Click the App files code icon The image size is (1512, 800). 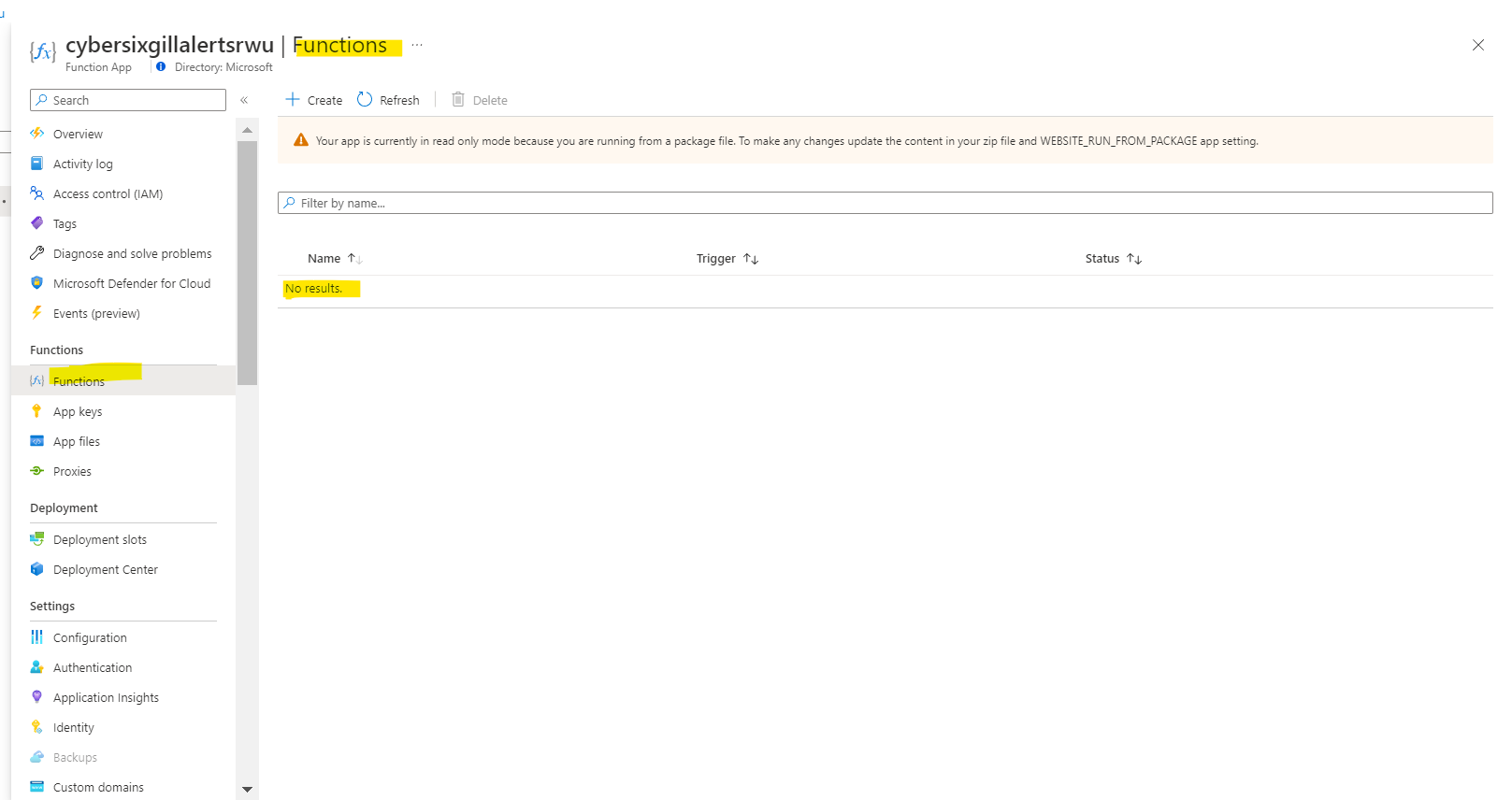pos(37,441)
